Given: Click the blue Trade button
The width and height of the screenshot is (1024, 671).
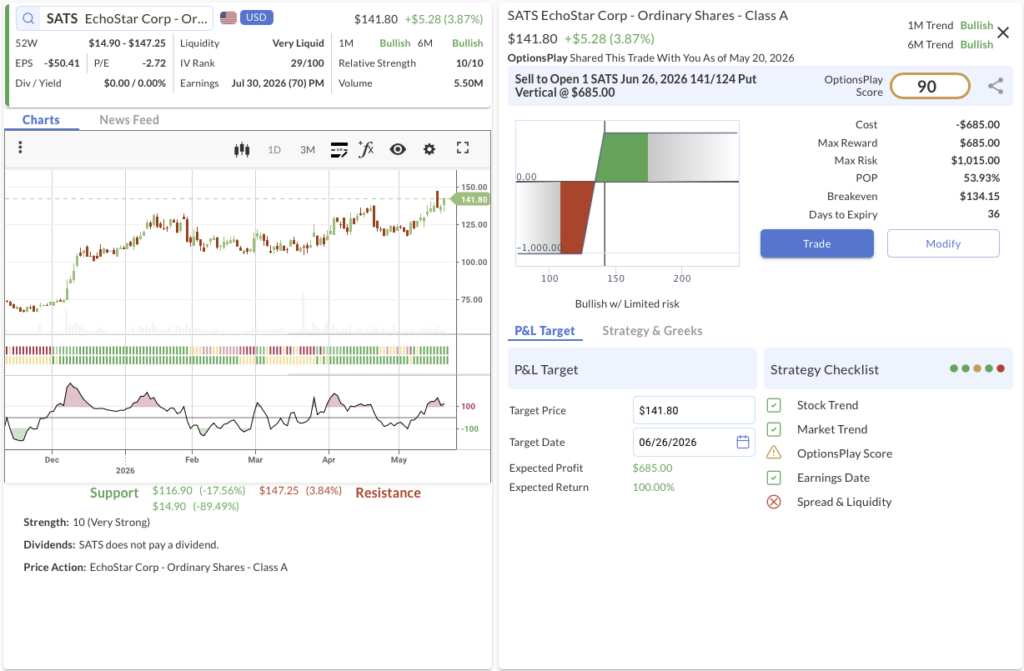Looking at the screenshot, I should (x=816, y=244).
